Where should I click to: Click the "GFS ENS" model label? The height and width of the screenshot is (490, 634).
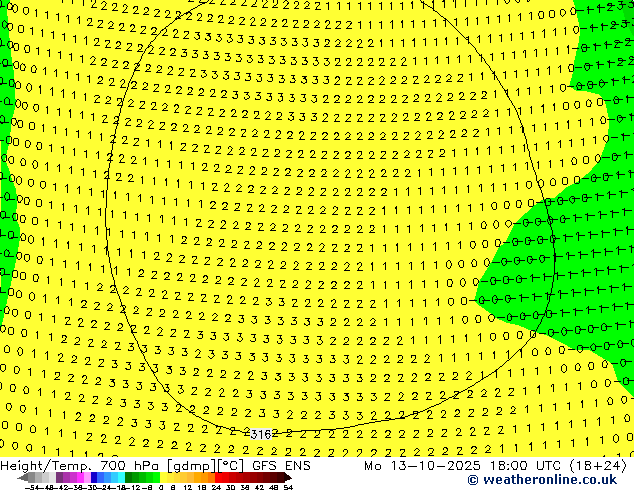click(281, 466)
